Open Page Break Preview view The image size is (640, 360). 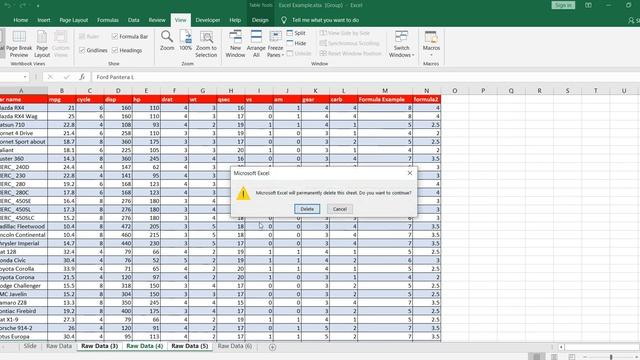coord(19,44)
